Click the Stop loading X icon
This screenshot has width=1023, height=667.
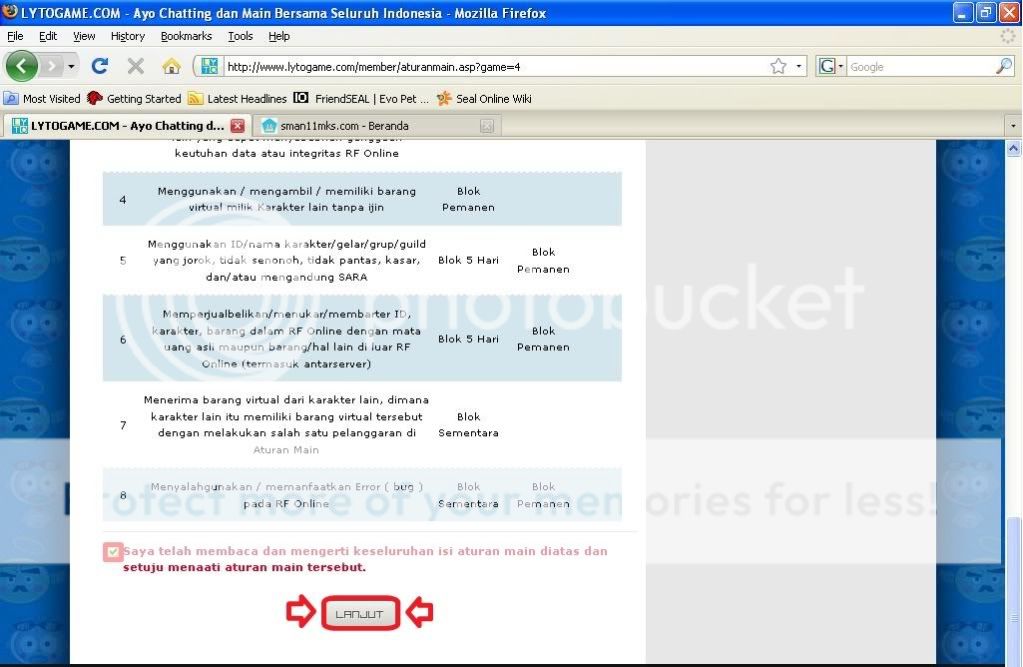click(x=135, y=66)
